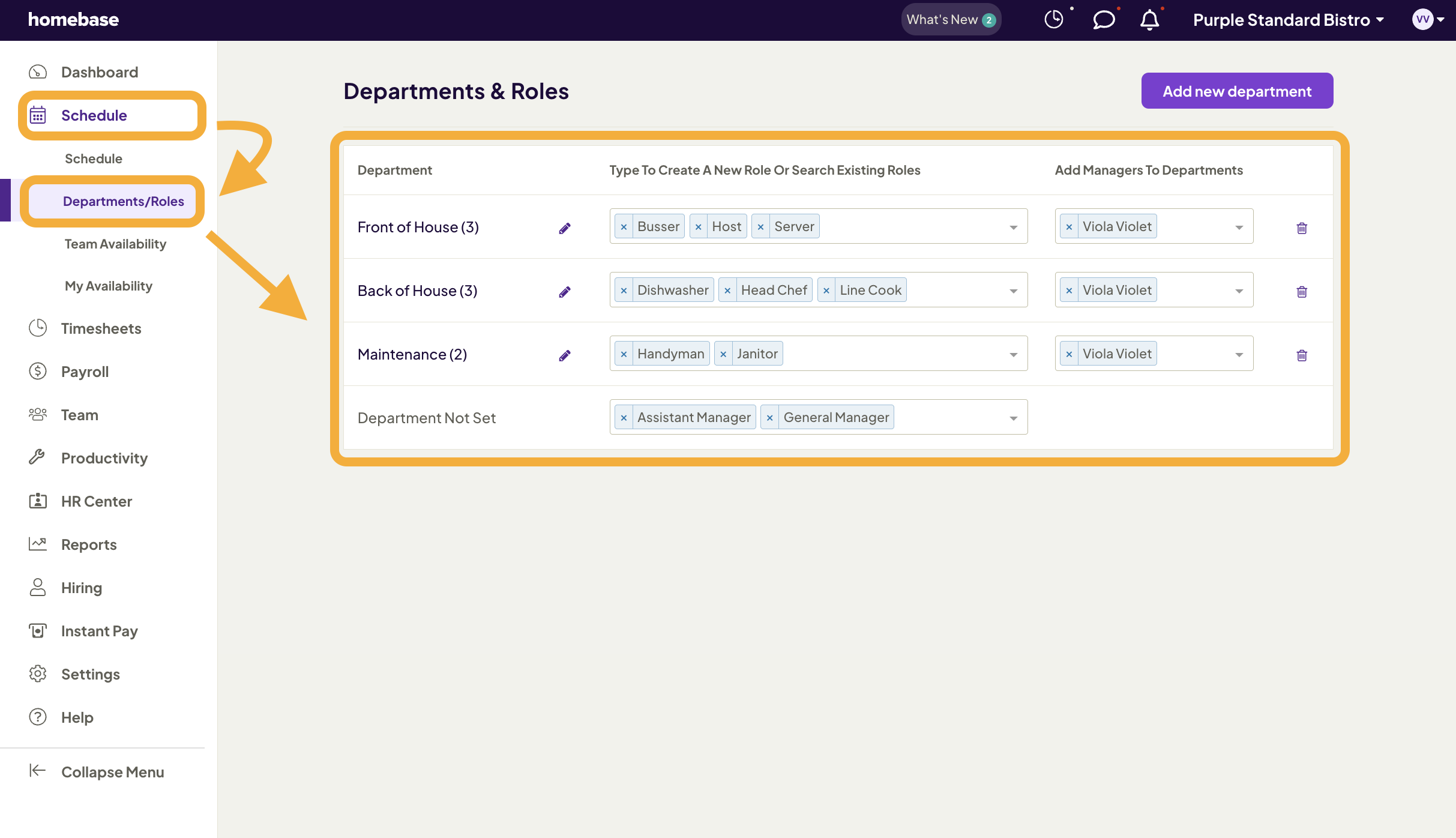Navigate to the Timesheets section
The width and height of the screenshot is (1456, 838).
(100, 328)
